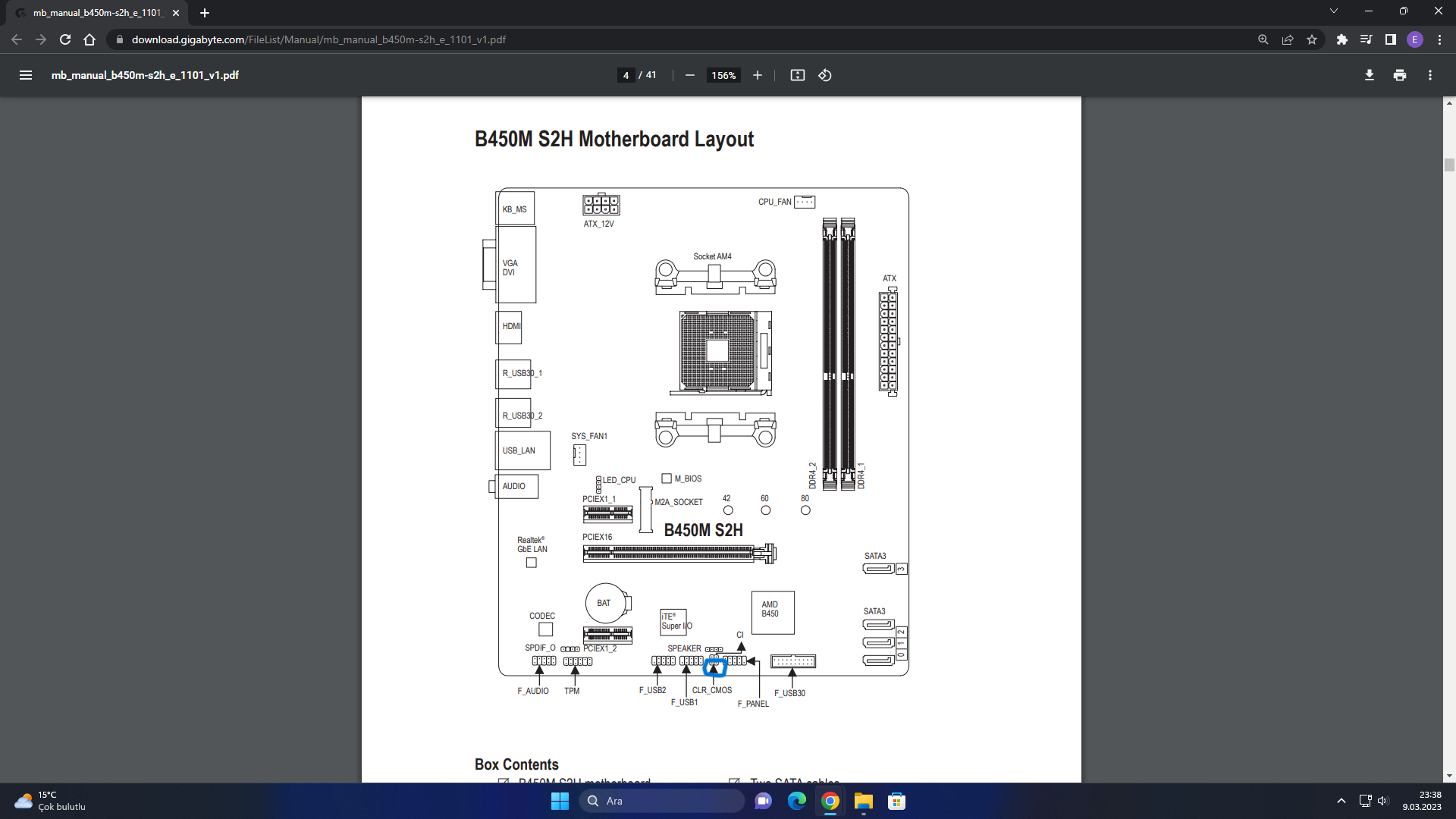1456x819 pixels.
Task: Zoom out of the PDF
Action: click(x=689, y=75)
